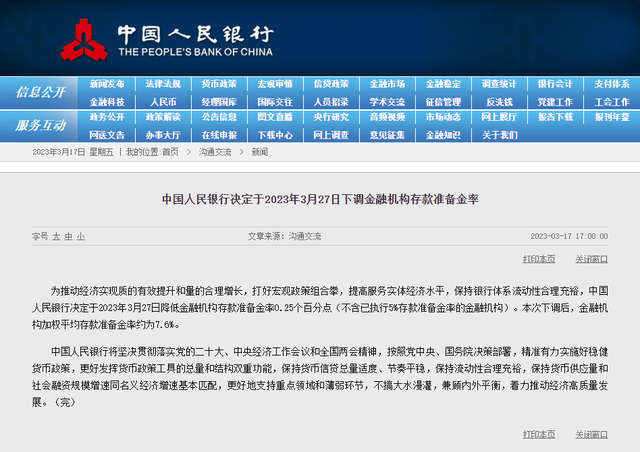Viewport: 640px width, 452px height.
Task: Click the 人民币 navigation item
Action: (163, 101)
